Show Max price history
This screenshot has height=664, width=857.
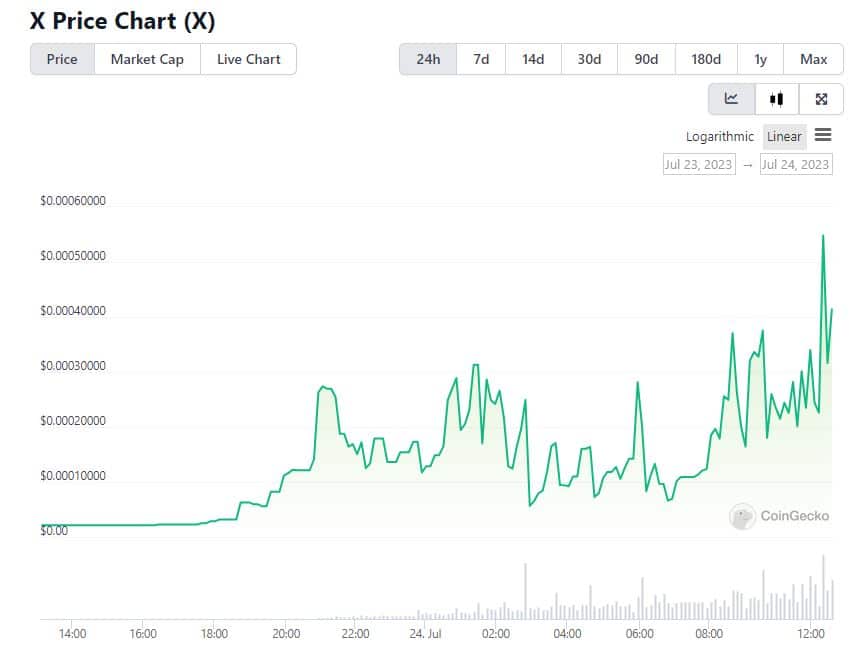(x=813, y=59)
